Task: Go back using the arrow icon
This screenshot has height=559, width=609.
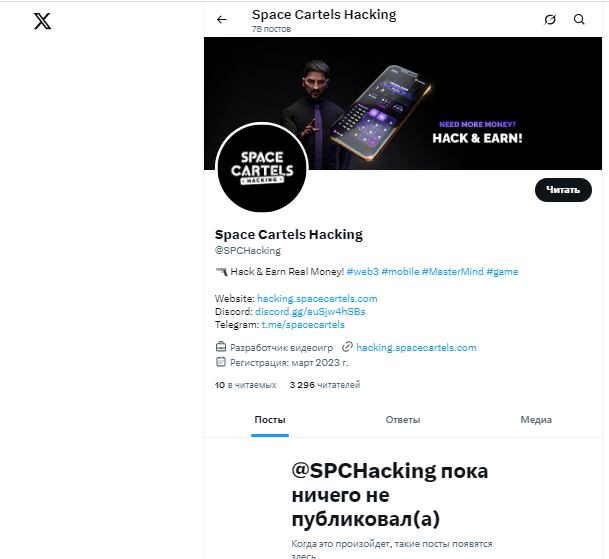Action: click(222, 19)
